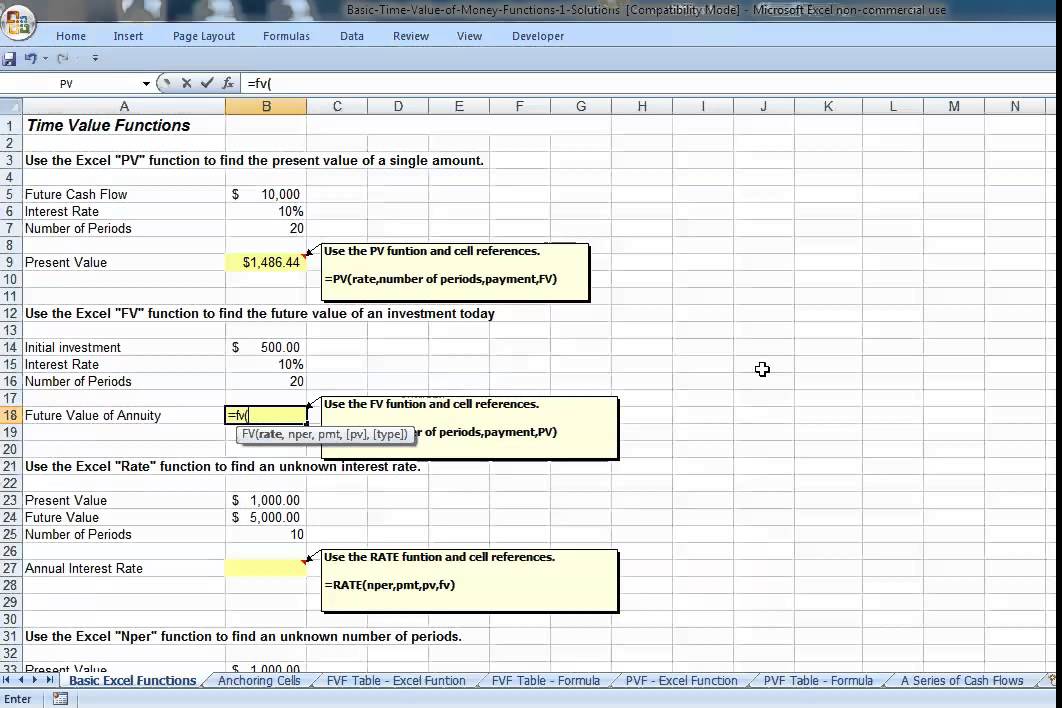Viewport: 1062px width, 708px height.
Task: Open the undo history dropdown arrow
Action: pyautogui.click(x=45, y=59)
